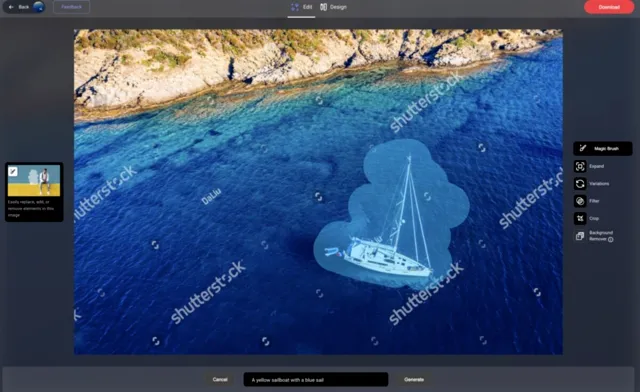Select the Expand tool icon
This screenshot has width=640, height=392.
click(580, 166)
